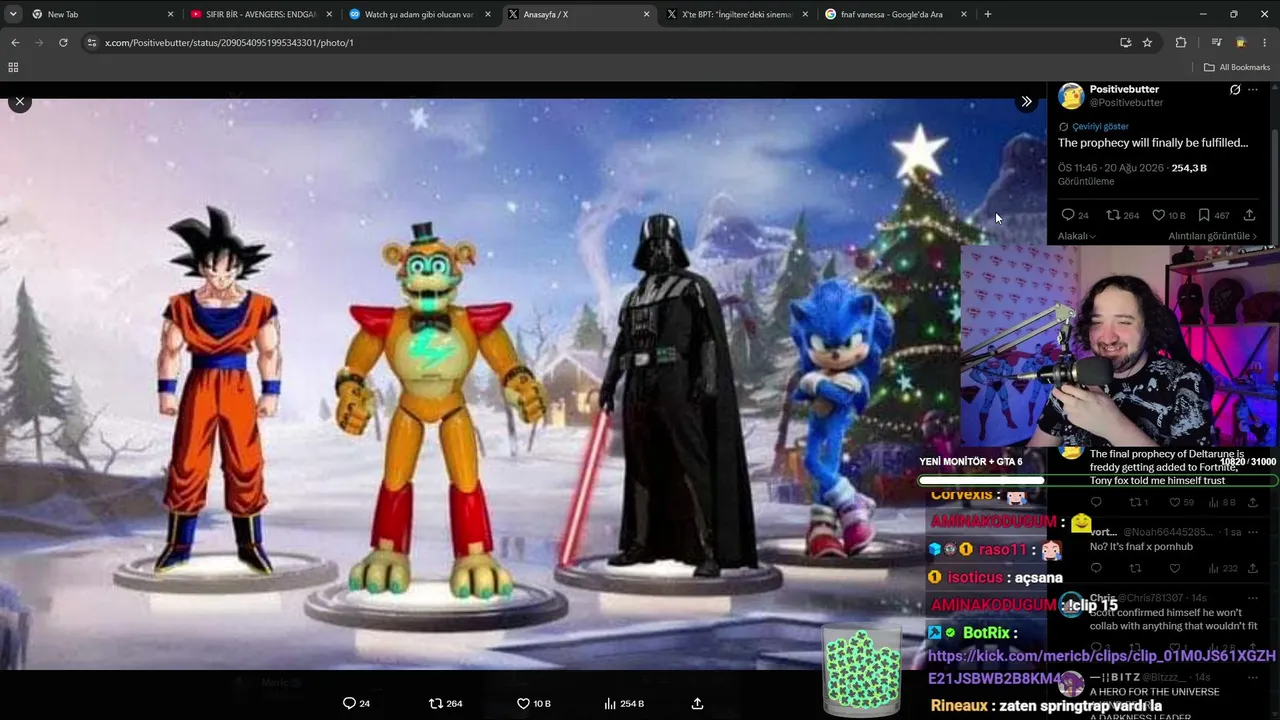The height and width of the screenshot is (720, 1280).
Task: Collapse the tweet sidebar with the double-chevron icon
Action: point(1026,102)
